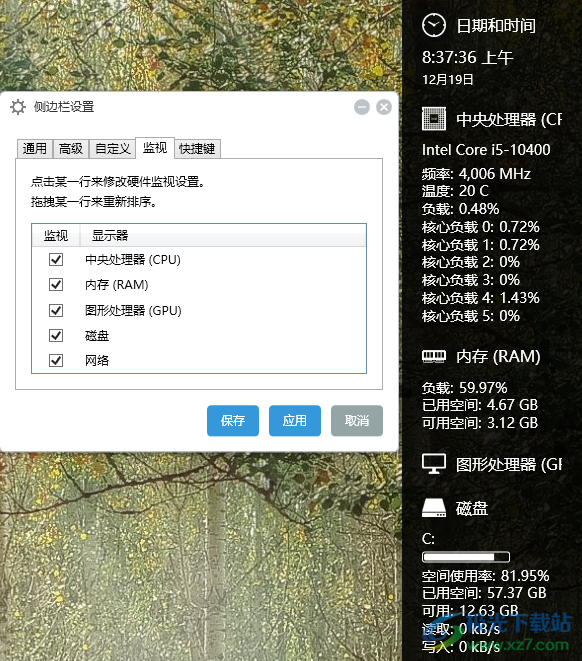
Task: Click the C: drive label
Action: pos(428,539)
